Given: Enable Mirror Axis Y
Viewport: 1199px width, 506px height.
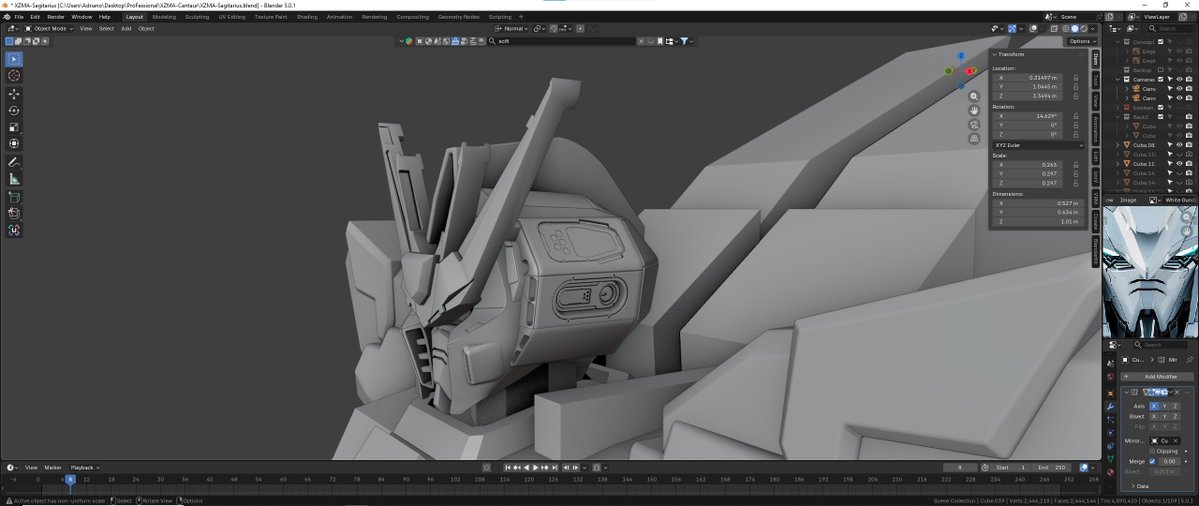Looking at the screenshot, I should pyautogui.click(x=1165, y=406).
